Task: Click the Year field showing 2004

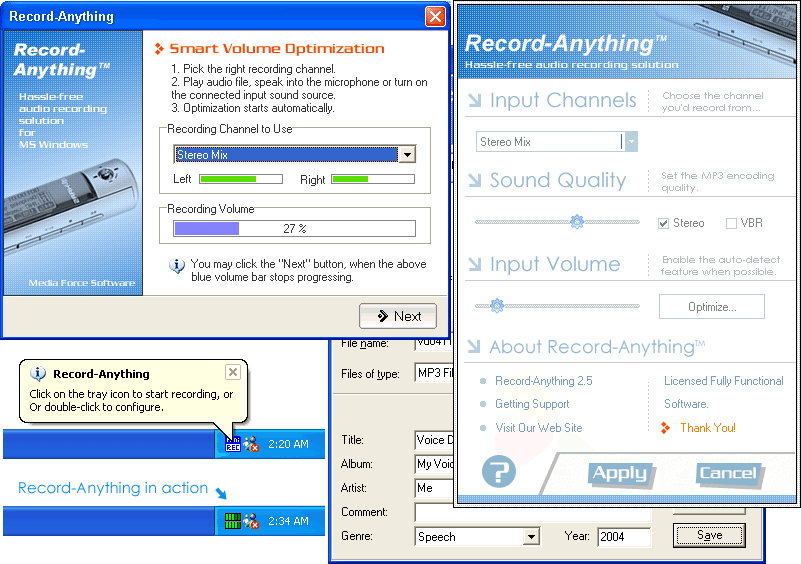Action: pyautogui.click(x=624, y=536)
